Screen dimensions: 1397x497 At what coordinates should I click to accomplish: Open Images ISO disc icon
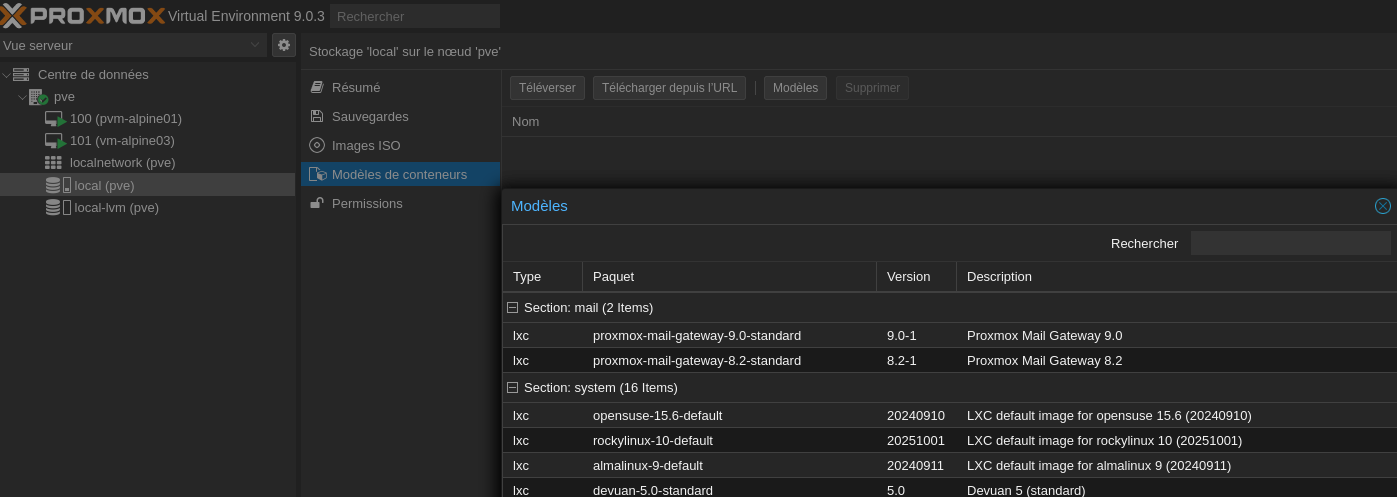point(317,146)
